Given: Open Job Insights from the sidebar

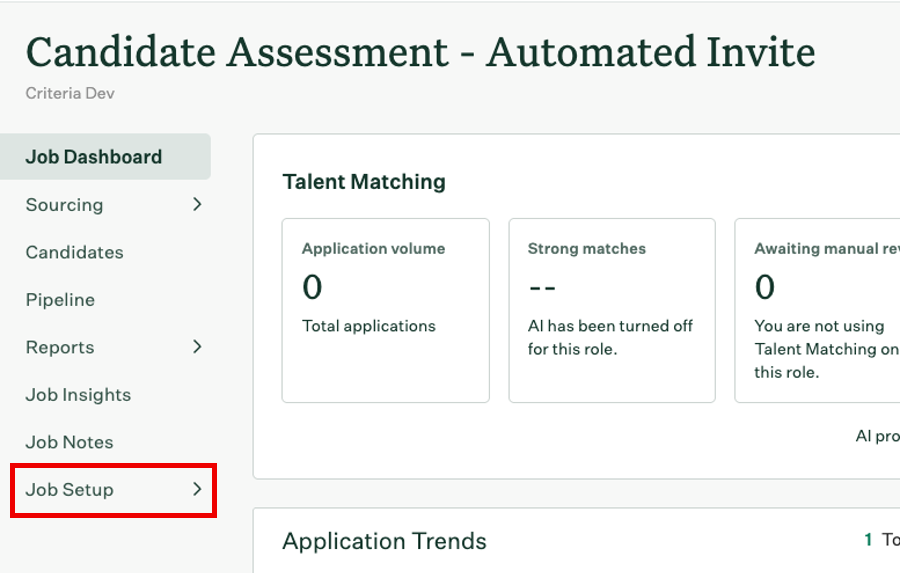Looking at the screenshot, I should coord(78,395).
